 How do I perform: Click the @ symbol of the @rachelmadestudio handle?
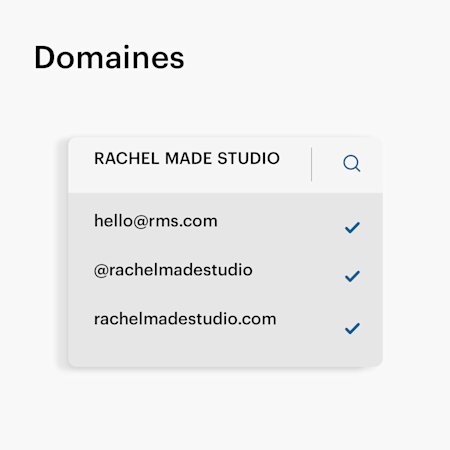click(101, 270)
